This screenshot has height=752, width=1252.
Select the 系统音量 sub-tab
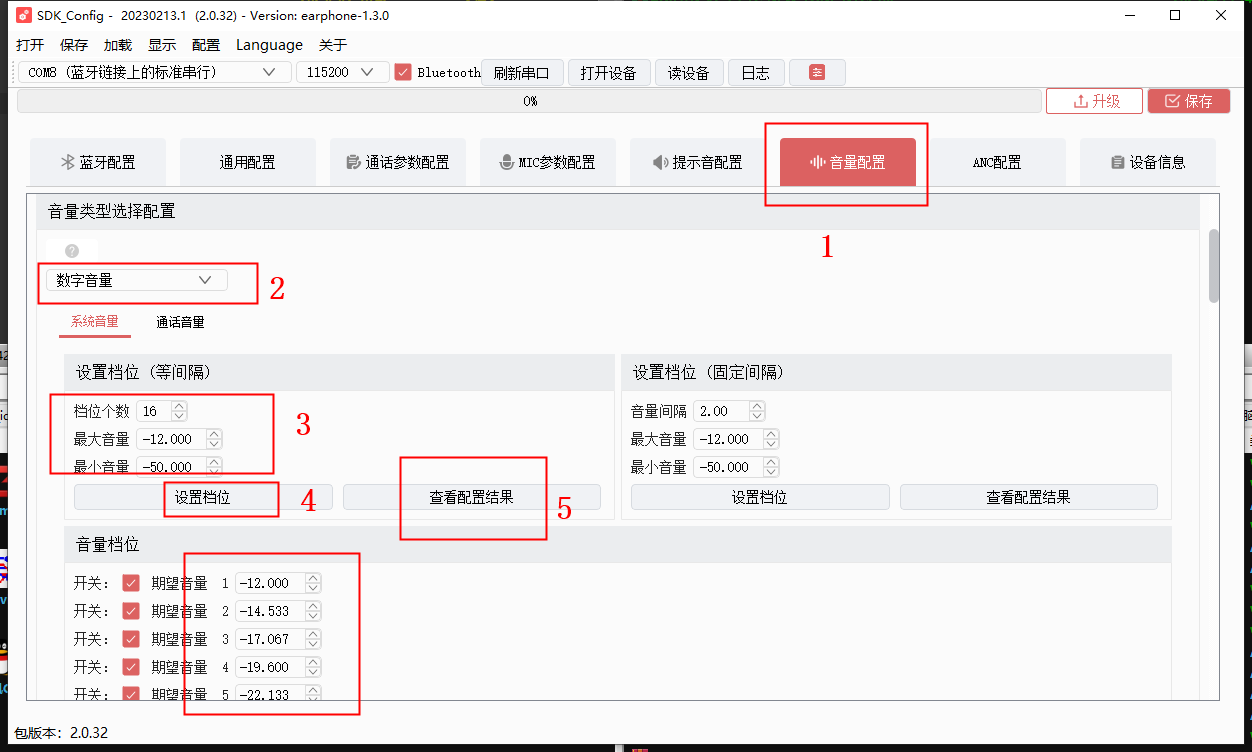click(95, 322)
